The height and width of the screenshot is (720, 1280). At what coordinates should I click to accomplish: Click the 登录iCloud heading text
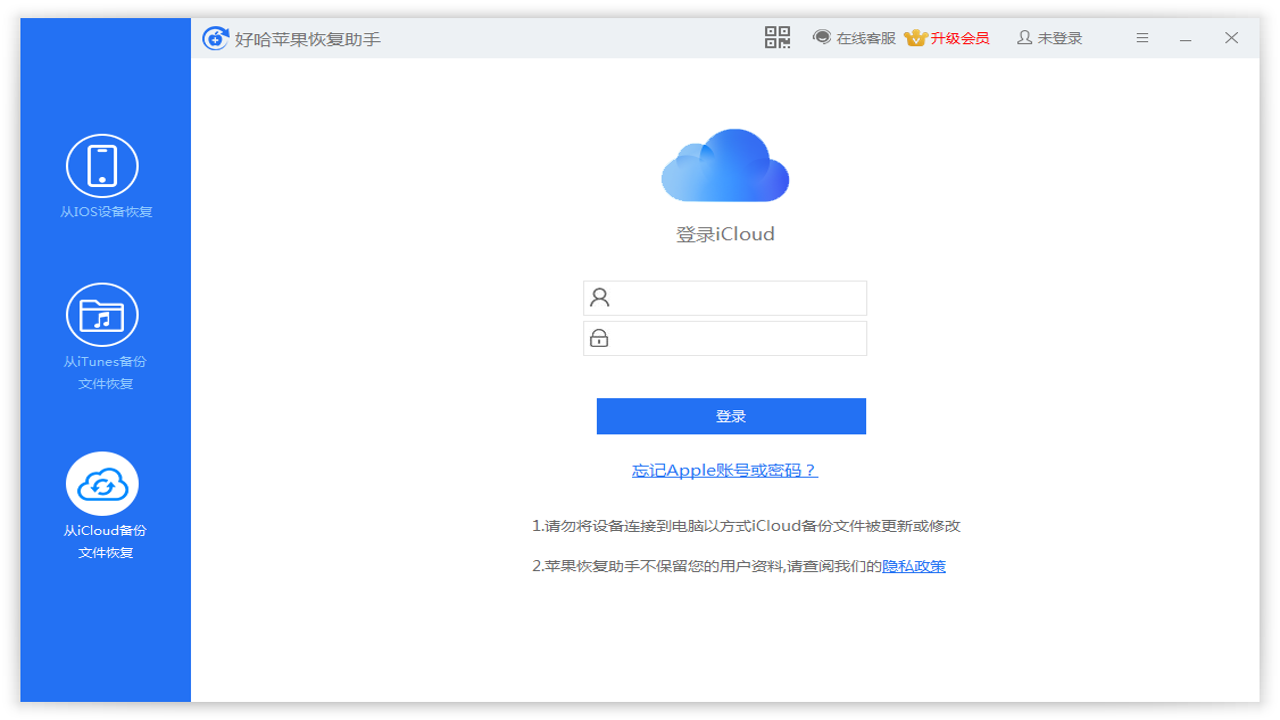click(725, 233)
